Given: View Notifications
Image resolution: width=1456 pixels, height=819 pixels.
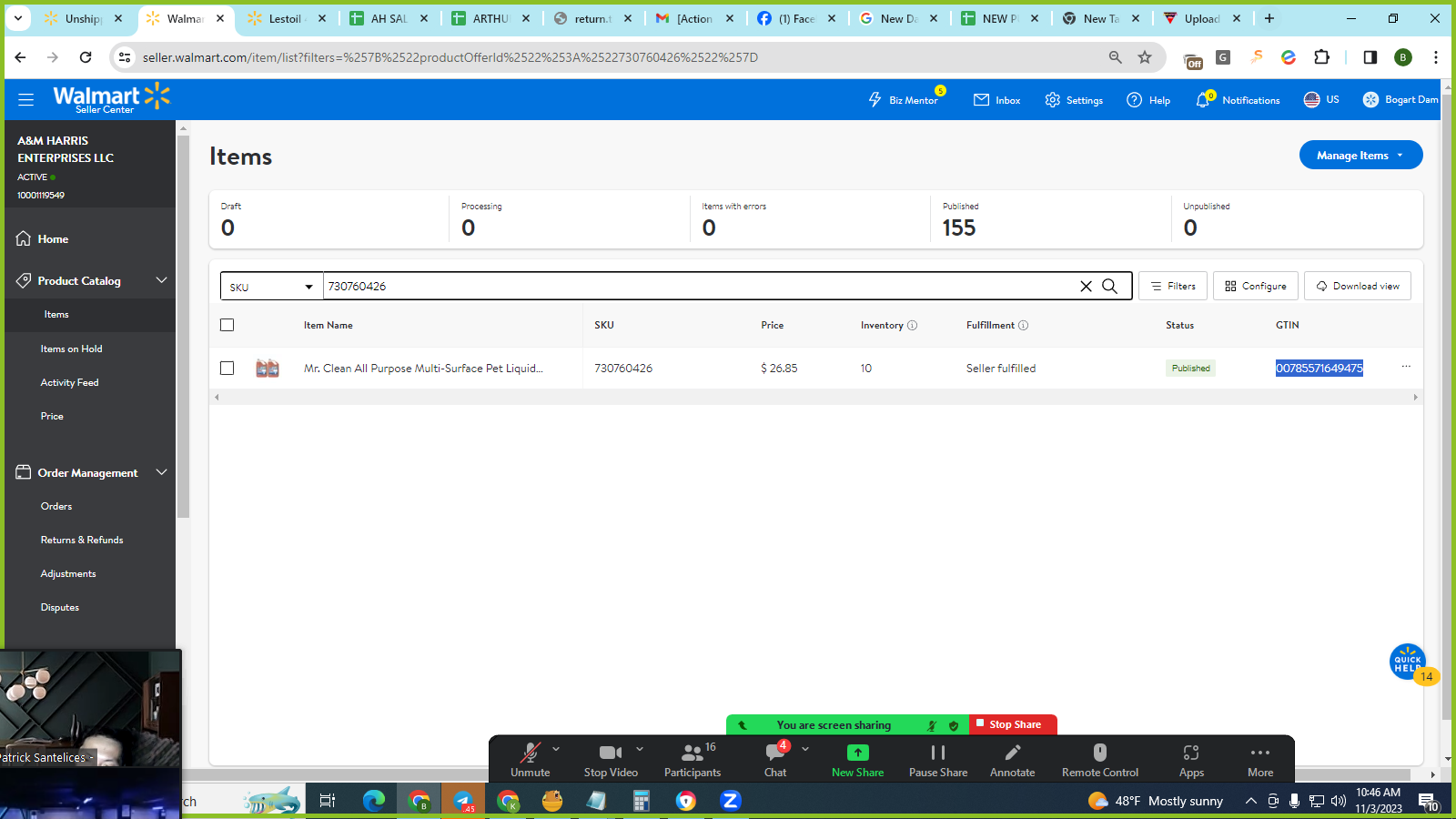Looking at the screenshot, I should (1238, 100).
